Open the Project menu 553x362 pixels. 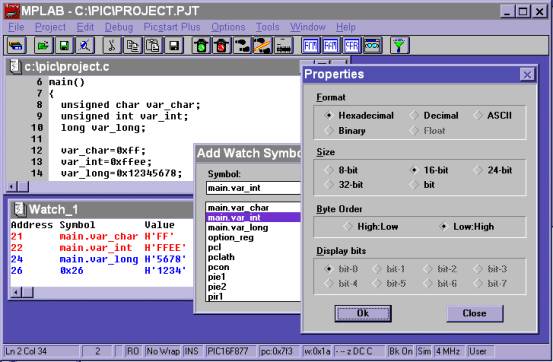coord(50,27)
